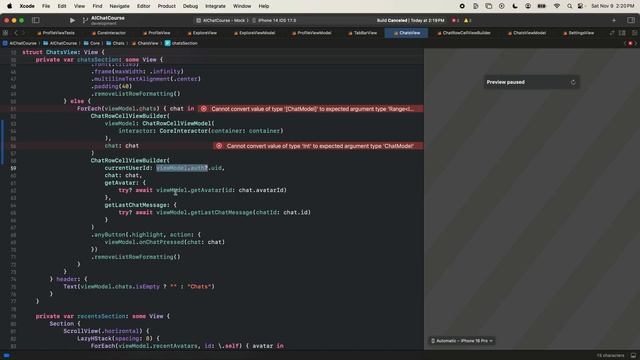This screenshot has width=640, height=360.
Task: Click line number 59 in the gutter
Action: [13, 168]
